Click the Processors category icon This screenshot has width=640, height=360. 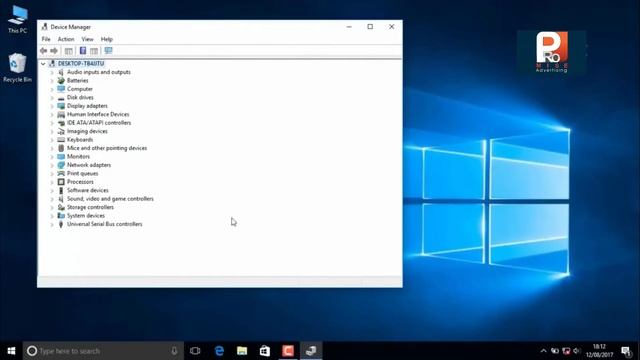point(61,182)
